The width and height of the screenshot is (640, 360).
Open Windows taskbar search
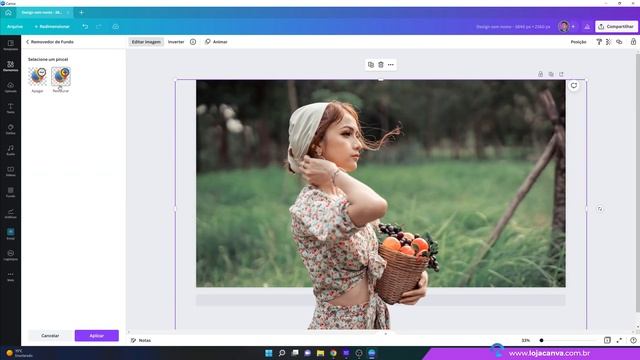282,353
